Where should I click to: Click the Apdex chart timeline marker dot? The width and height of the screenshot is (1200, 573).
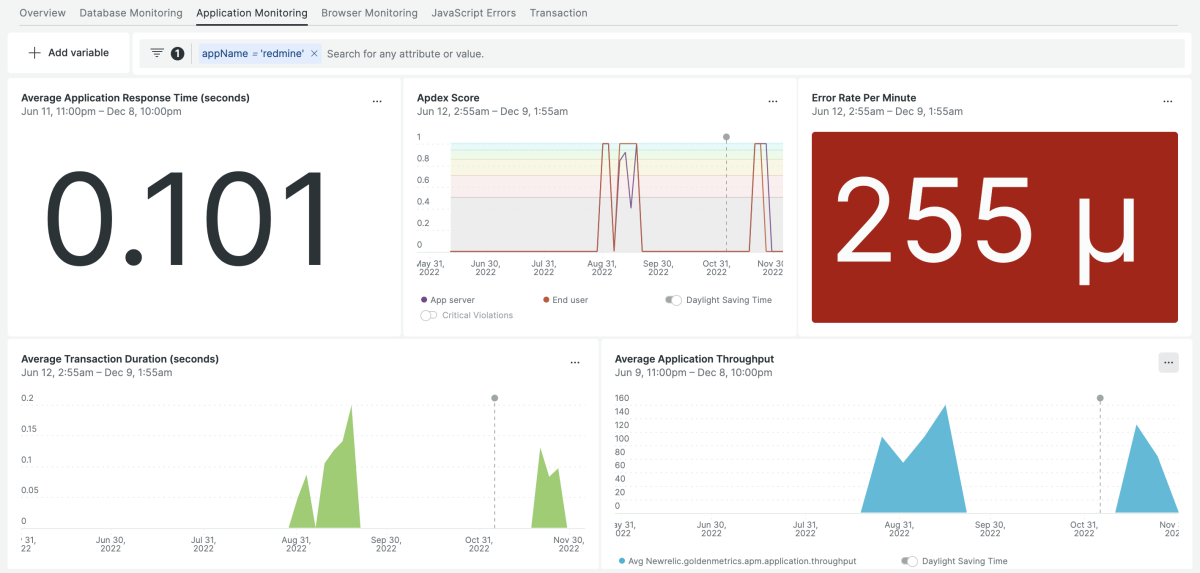point(726,136)
